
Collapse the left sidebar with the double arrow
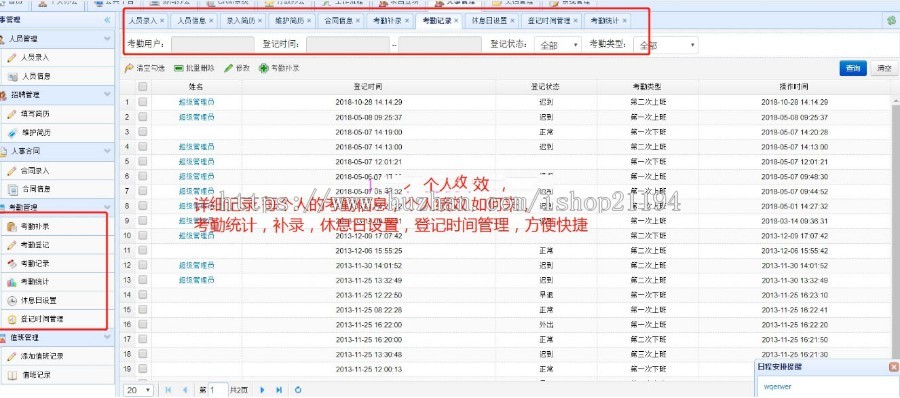tap(107, 20)
